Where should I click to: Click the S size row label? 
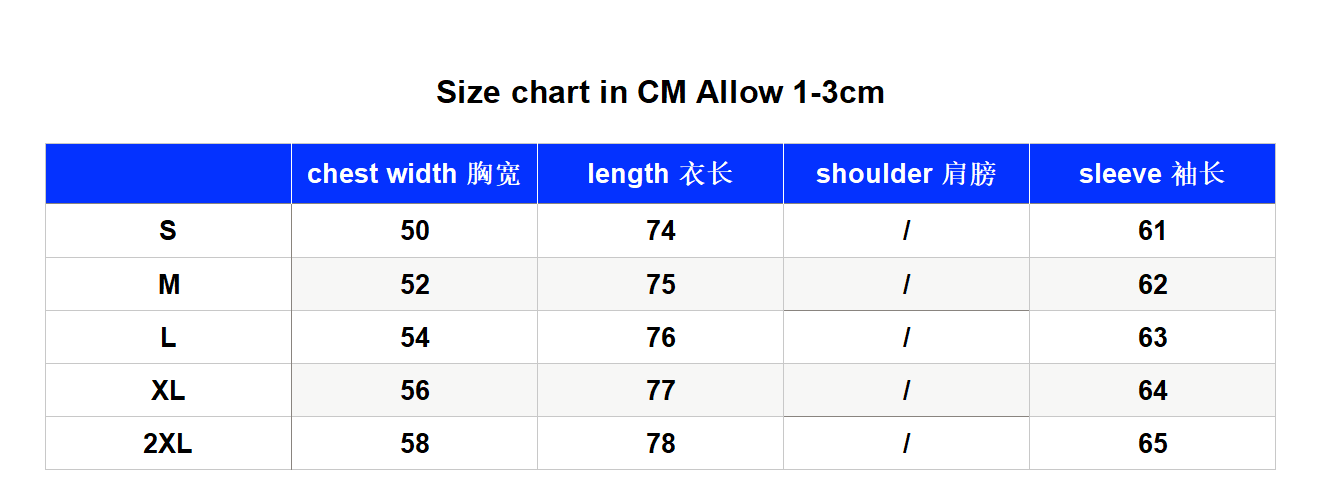tap(168, 231)
